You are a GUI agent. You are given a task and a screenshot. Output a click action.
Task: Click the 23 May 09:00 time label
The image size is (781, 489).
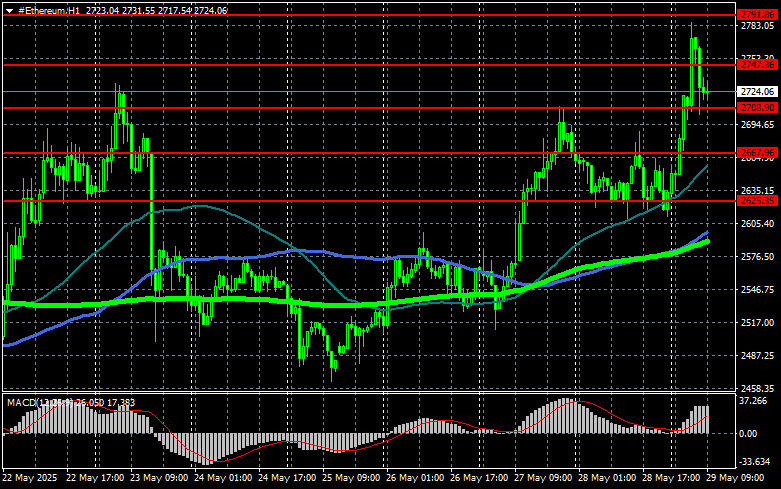pyautogui.click(x=159, y=478)
